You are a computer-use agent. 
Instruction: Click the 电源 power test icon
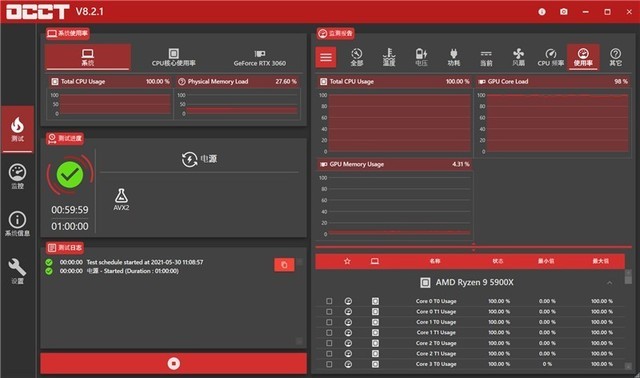(x=189, y=159)
